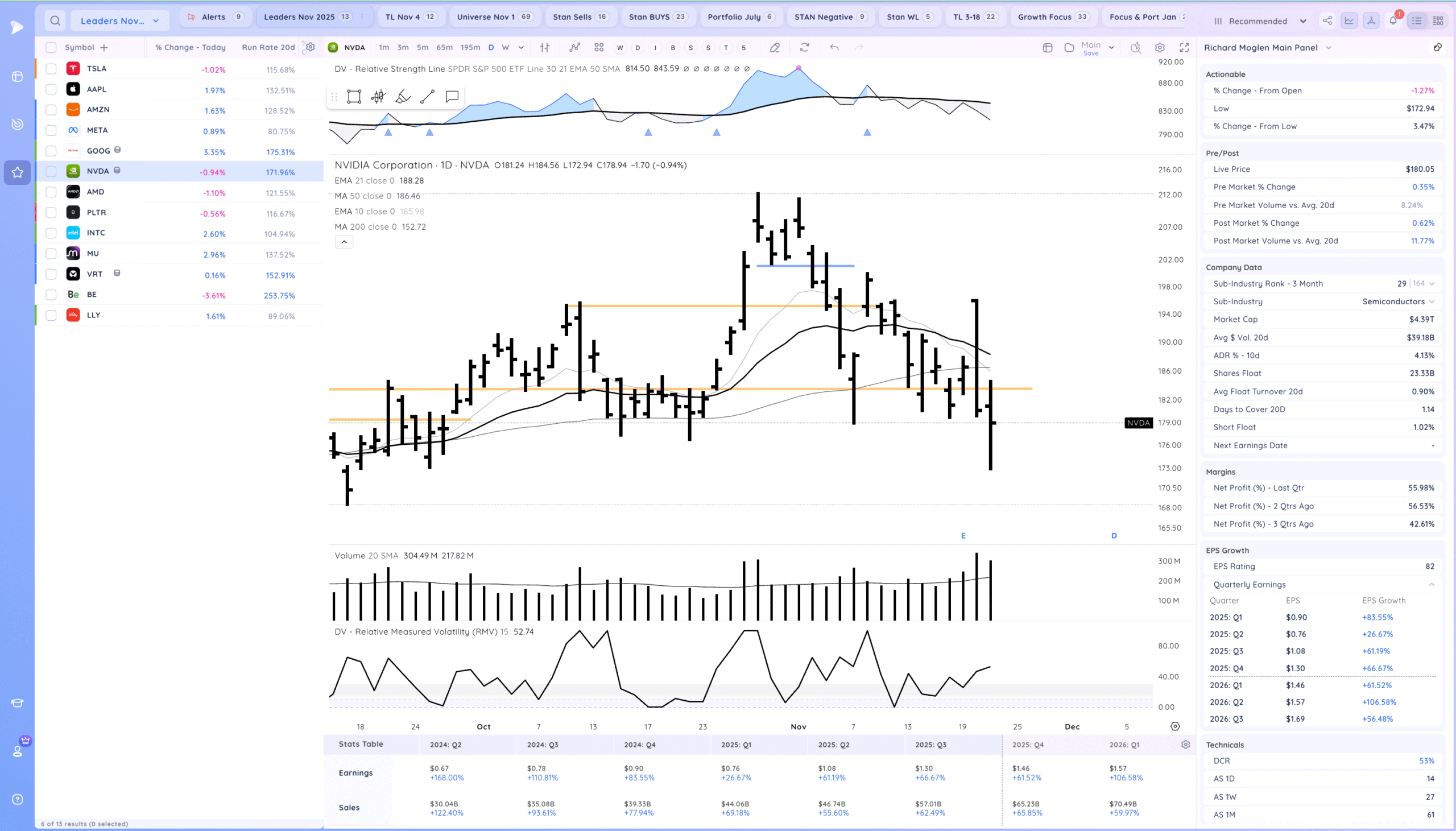Viewport: 1456px width, 831px height.
Task: Click the E earnings marker on chart
Action: pos(963,535)
